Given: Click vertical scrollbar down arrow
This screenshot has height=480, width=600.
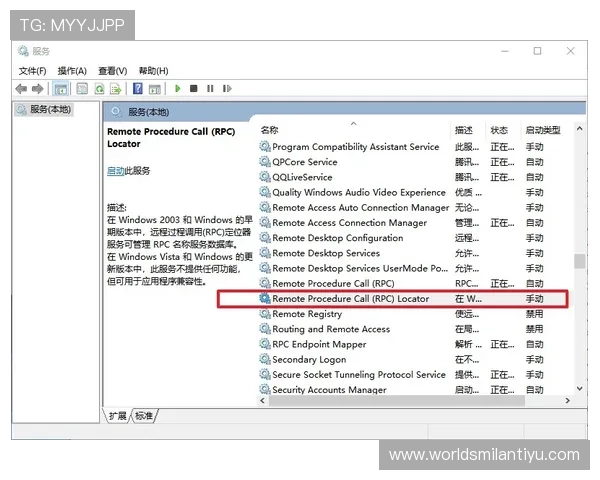Looking at the screenshot, I should [580, 389].
